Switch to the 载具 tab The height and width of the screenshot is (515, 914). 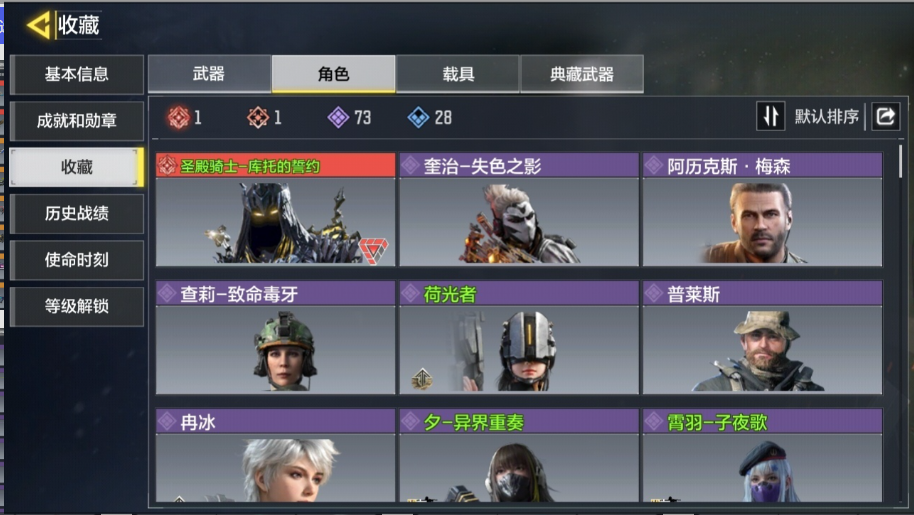458,74
